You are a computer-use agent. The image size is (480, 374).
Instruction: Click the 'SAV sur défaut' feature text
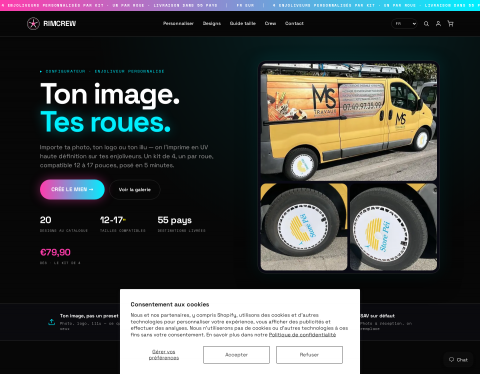[377, 316]
